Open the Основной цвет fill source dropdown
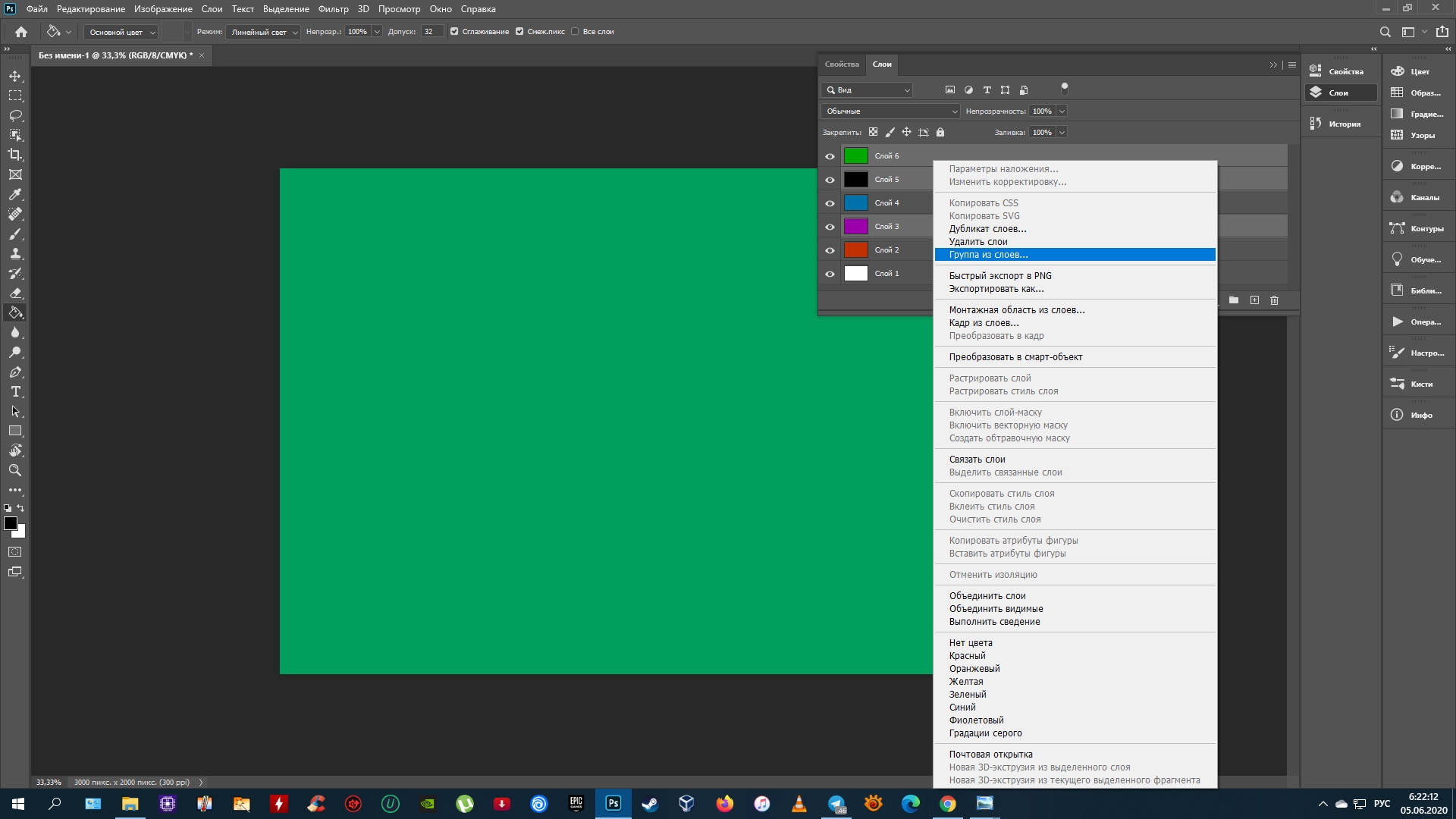 point(121,32)
